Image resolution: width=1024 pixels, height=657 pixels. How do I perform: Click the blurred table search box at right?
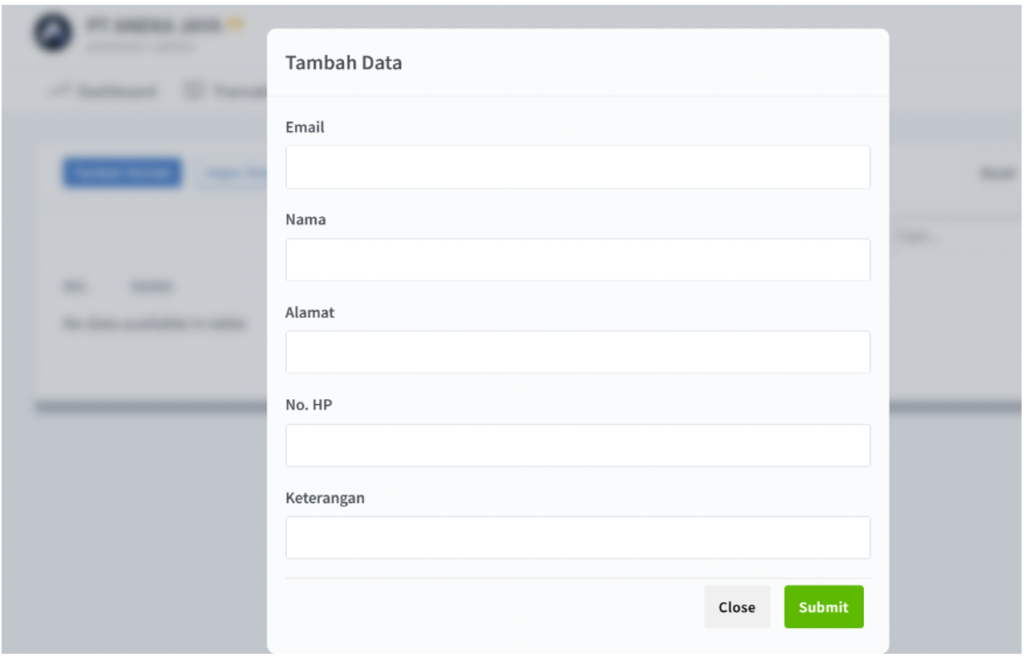pyautogui.click(x=955, y=239)
